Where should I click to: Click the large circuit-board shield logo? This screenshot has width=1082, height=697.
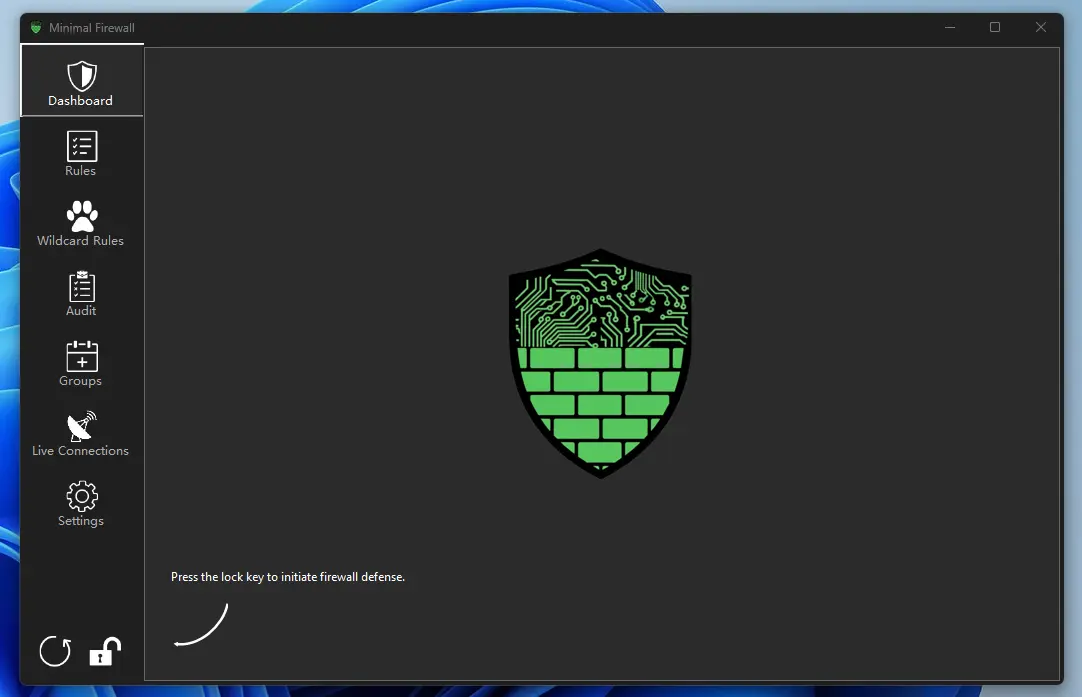point(599,363)
